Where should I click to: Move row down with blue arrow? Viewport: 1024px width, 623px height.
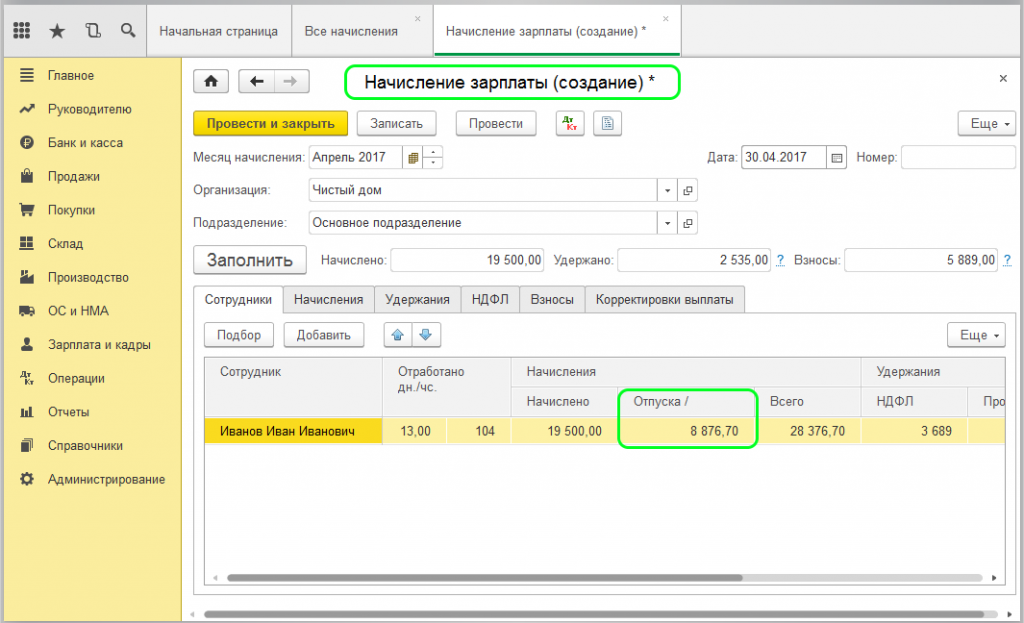coord(426,335)
